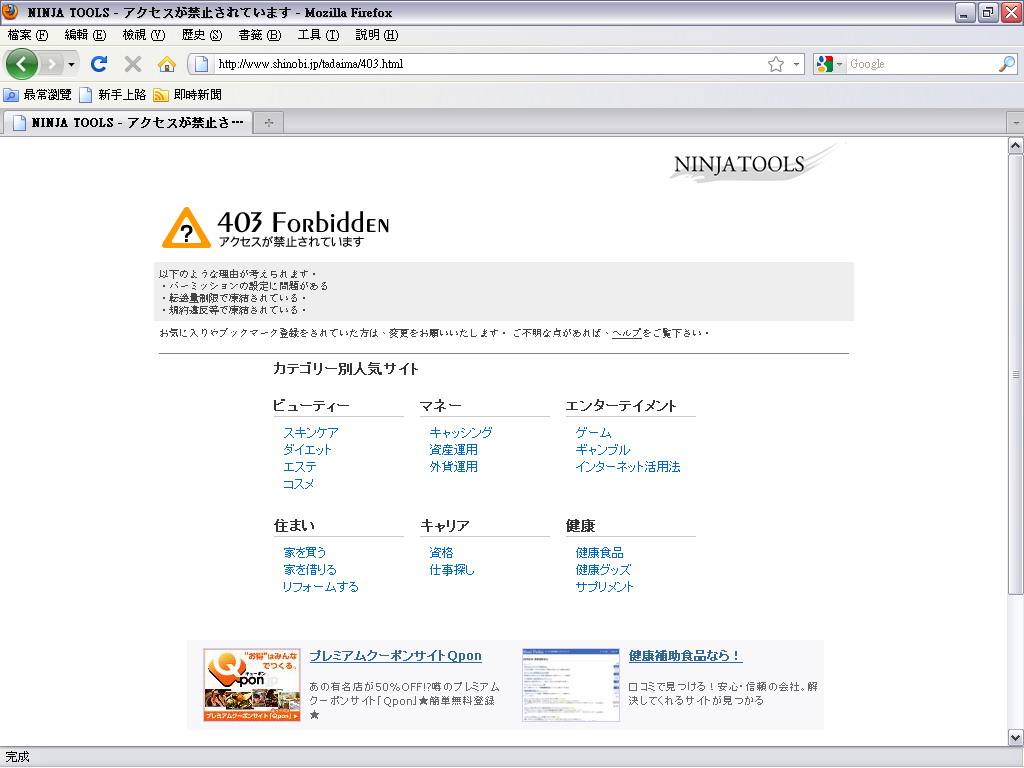1024x768 pixels.
Task: Open the リフォームする link
Action: click(321, 586)
